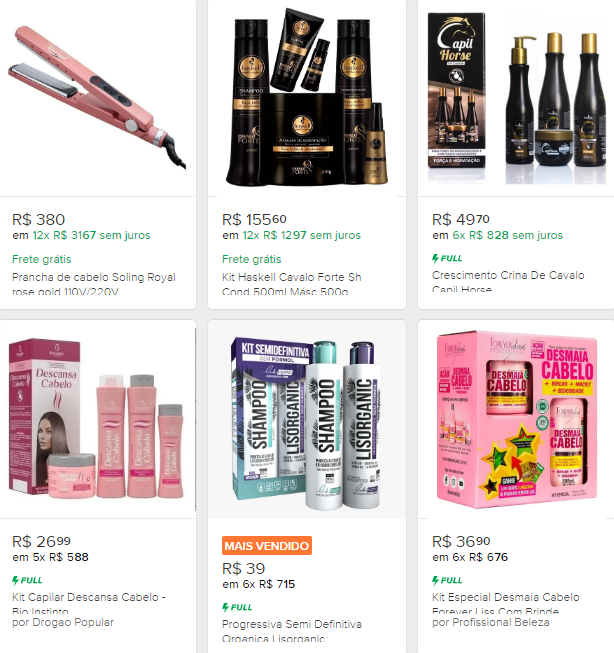Viewport: 614px width, 653px height.
Task: Open the Haskell Cavalo Forte kit image
Action: 307,98
